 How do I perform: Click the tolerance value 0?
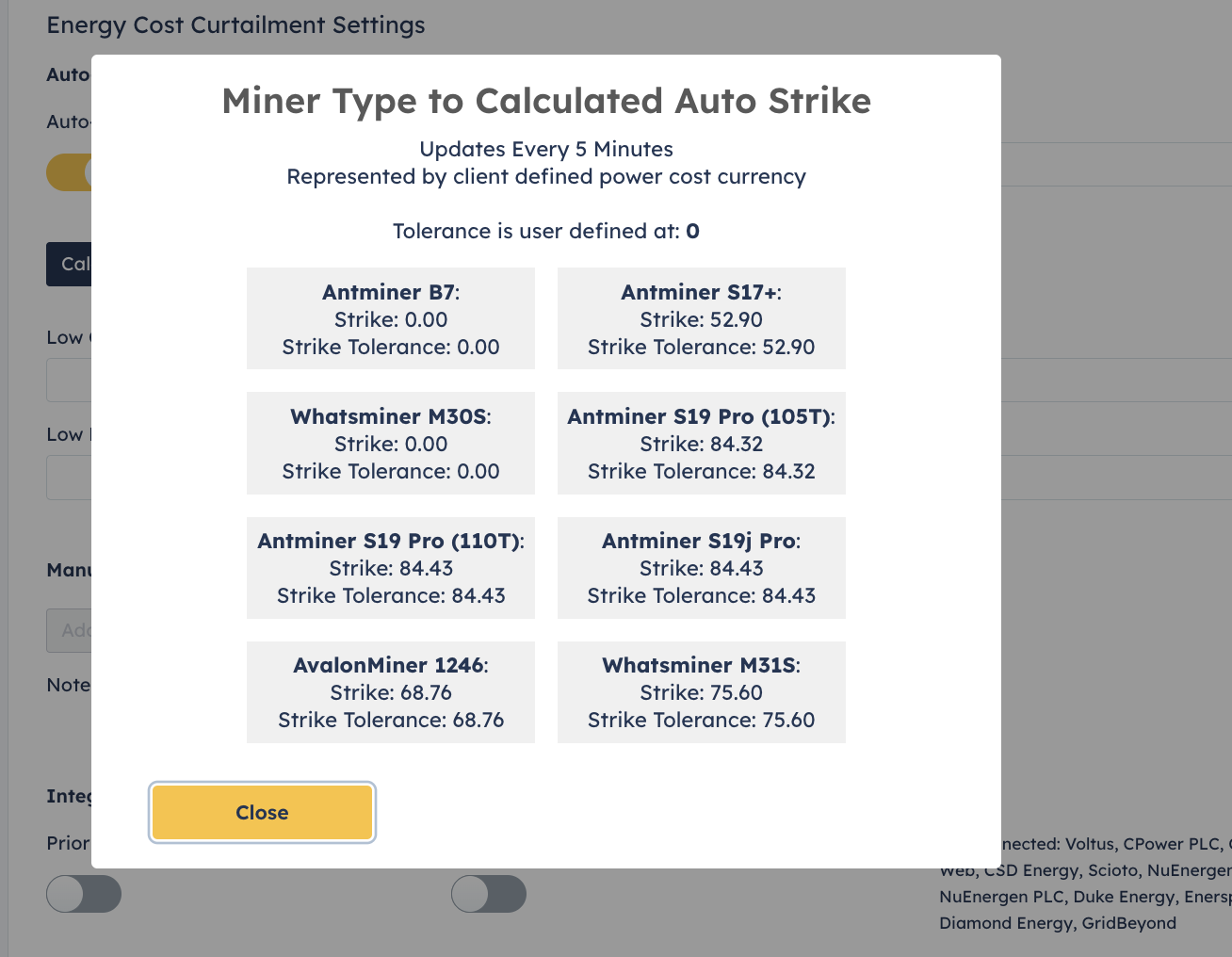tap(692, 231)
